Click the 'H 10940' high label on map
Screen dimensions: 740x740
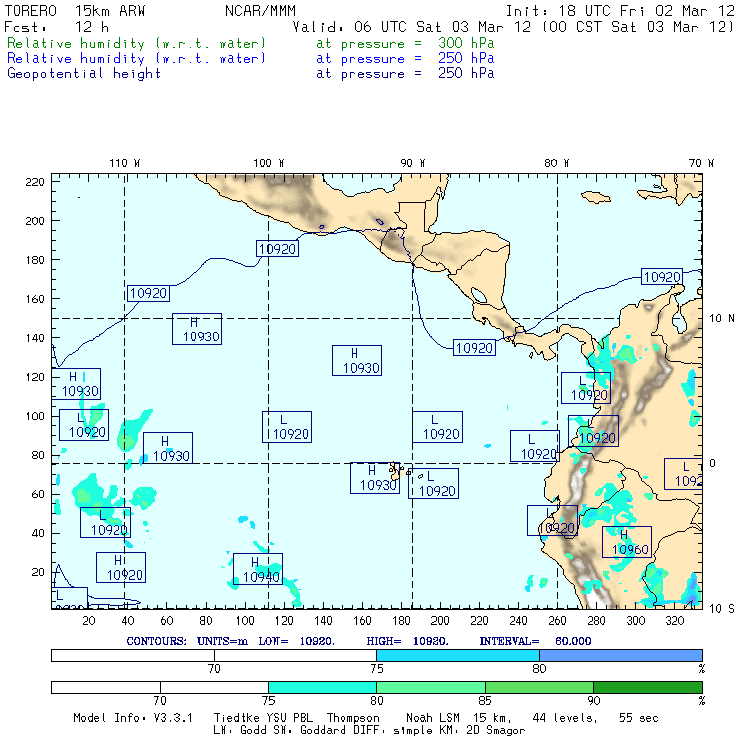click(x=258, y=569)
